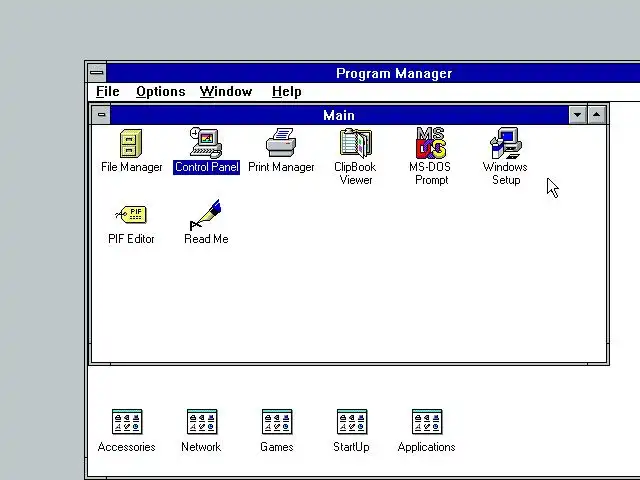
Task: Click the Main window title bar
Action: (339, 115)
